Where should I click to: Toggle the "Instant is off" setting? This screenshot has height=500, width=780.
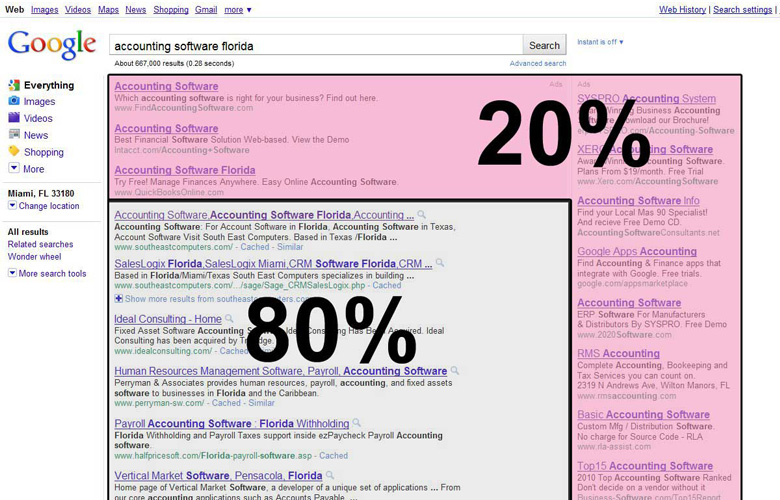tap(600, 42)
